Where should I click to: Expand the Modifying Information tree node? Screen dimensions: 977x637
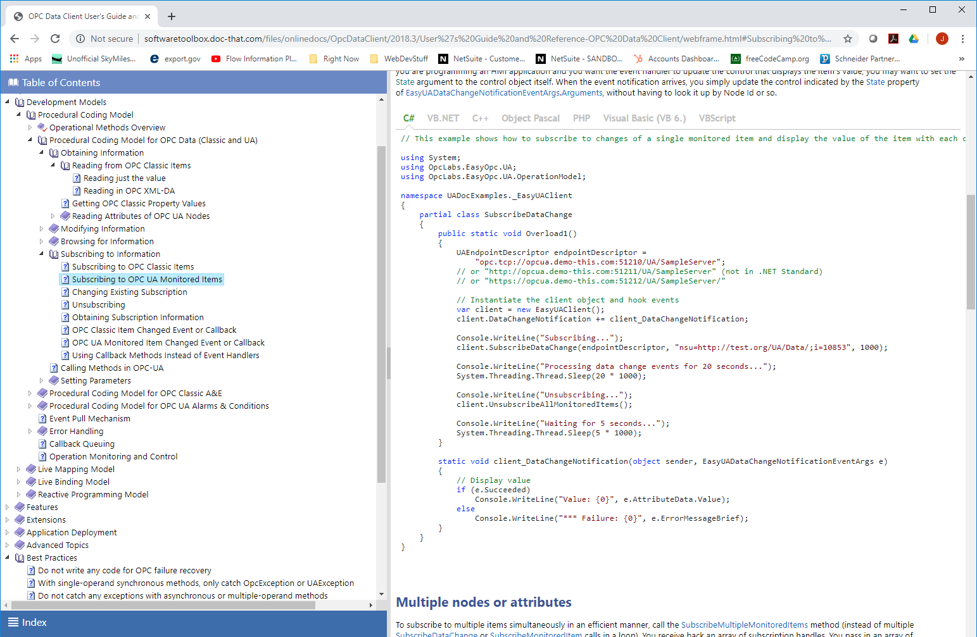click(x=42, y=229)
